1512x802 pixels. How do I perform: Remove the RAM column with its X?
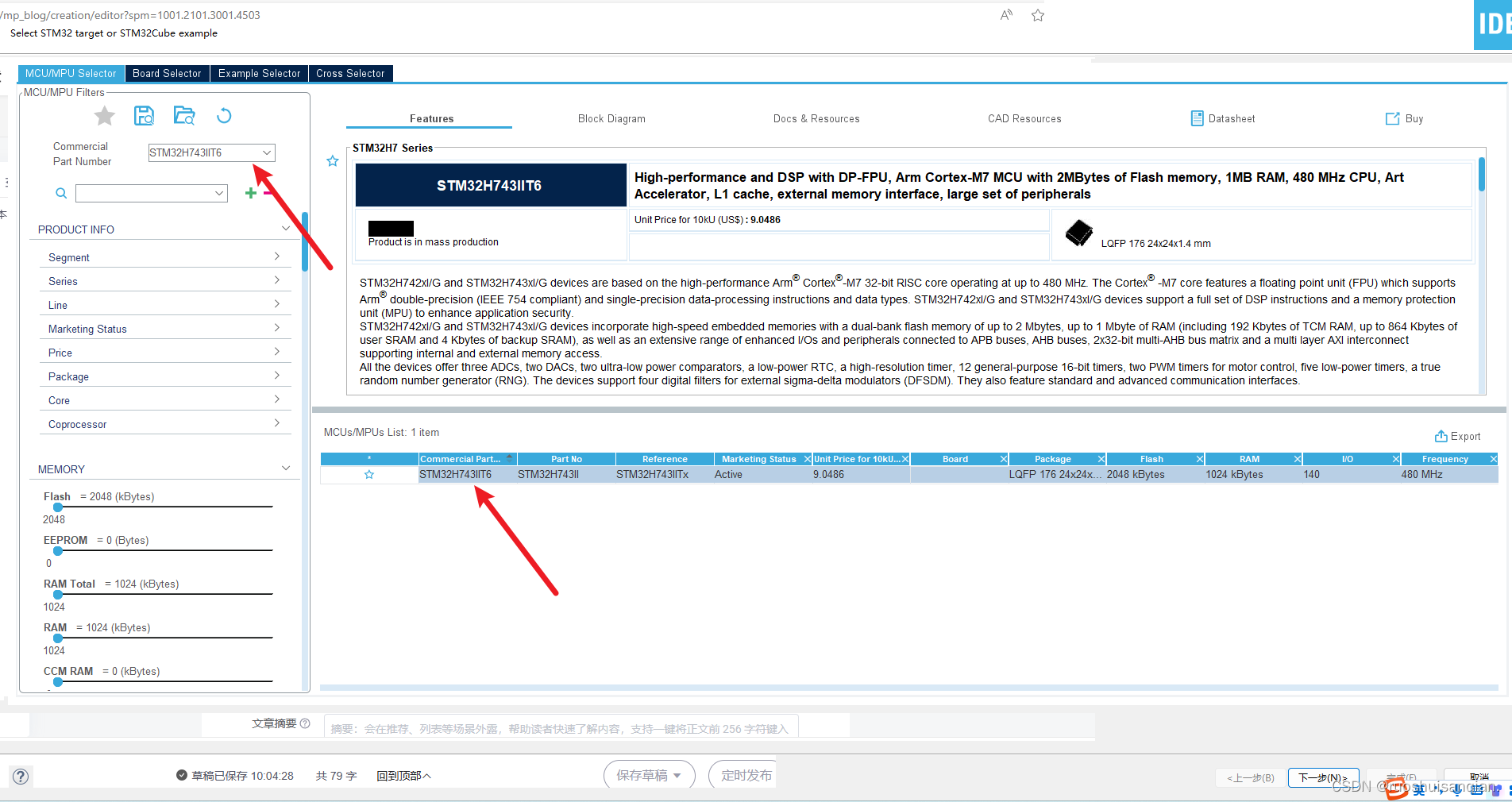pos(1298,459)
